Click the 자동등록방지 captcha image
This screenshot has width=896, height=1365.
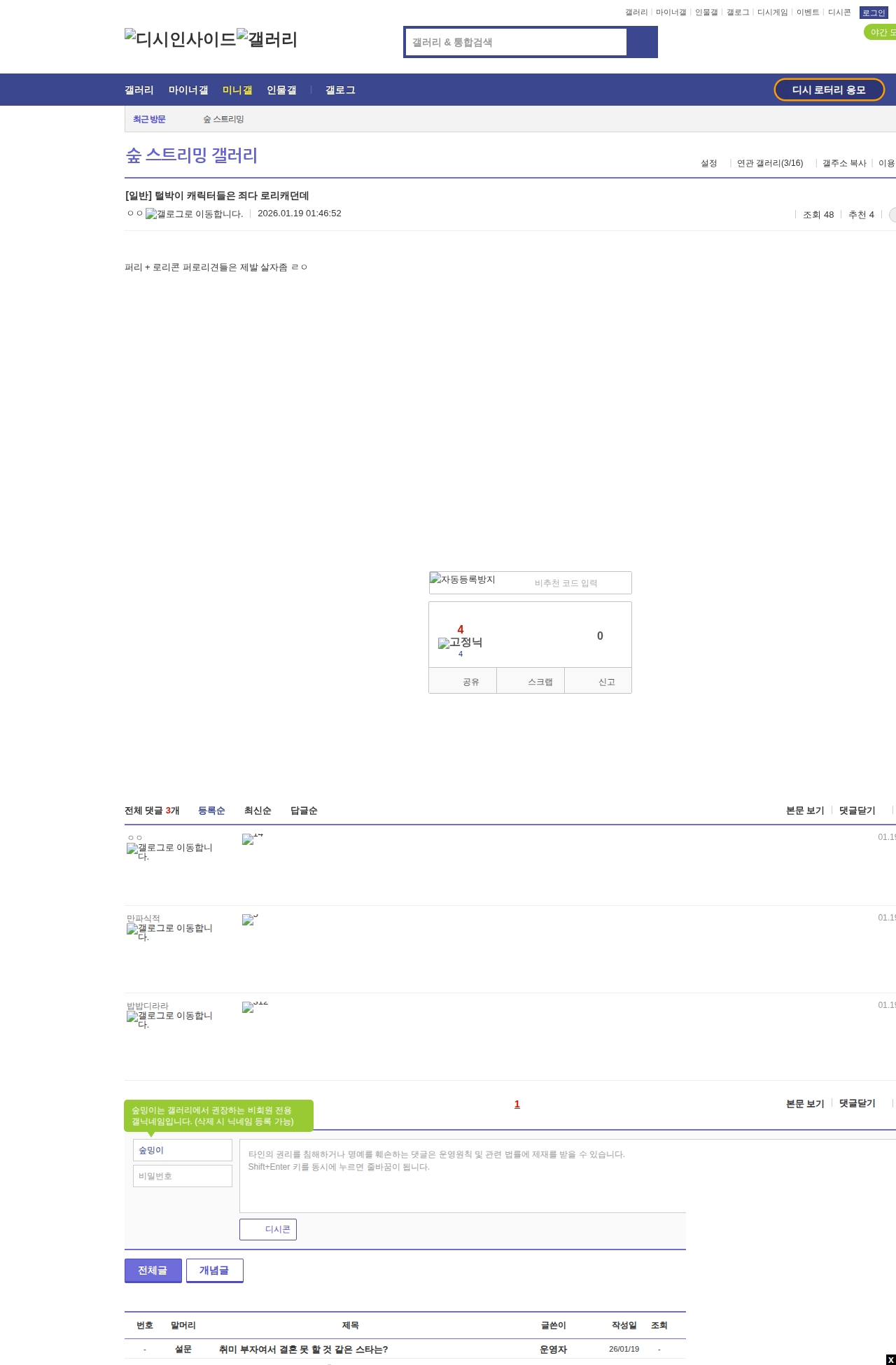tap(463, 580)
